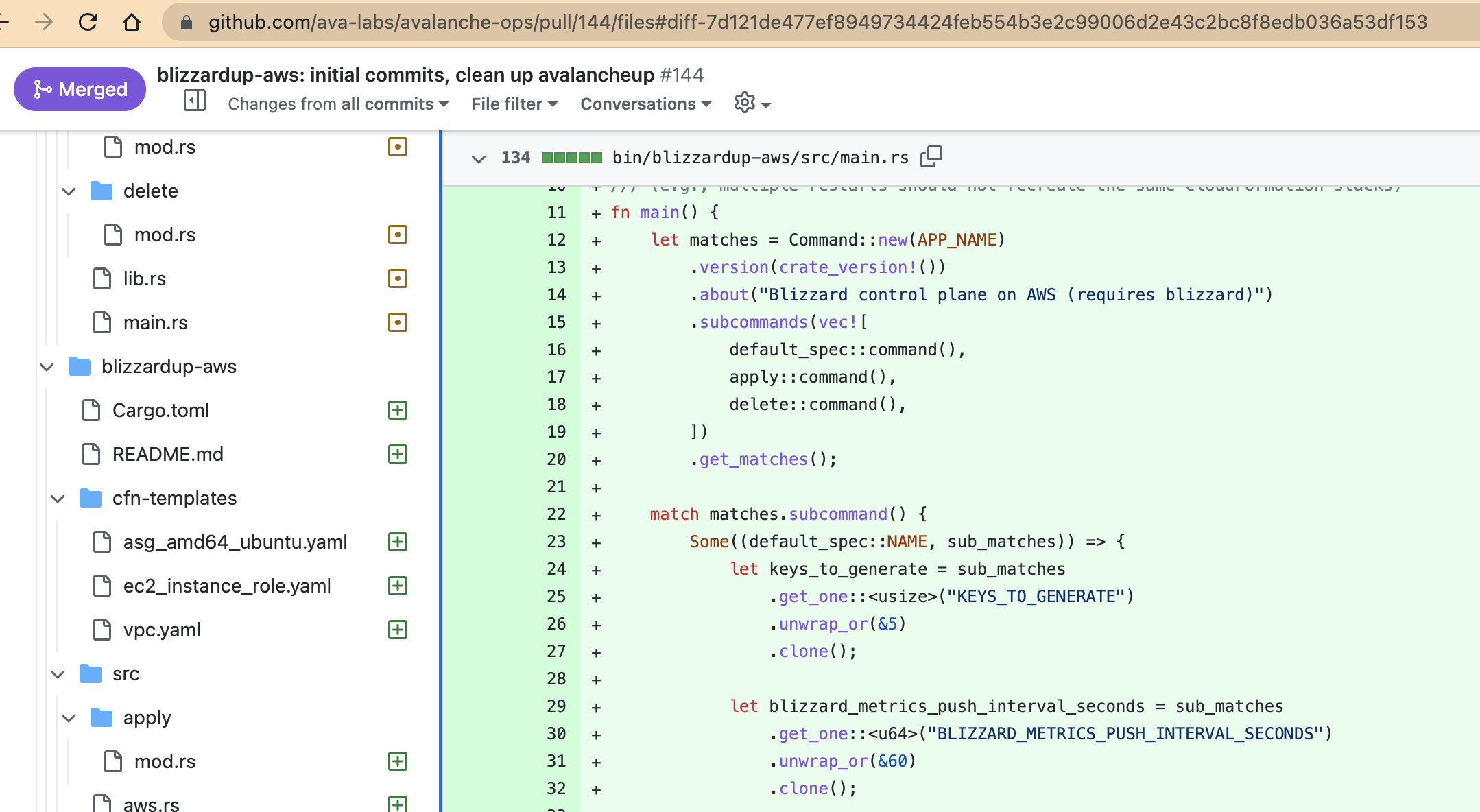The height and width of the screenshot is (812, 1480).
Task: Click the modified-file icon beside lib.rs
Action: click(398, 278)
